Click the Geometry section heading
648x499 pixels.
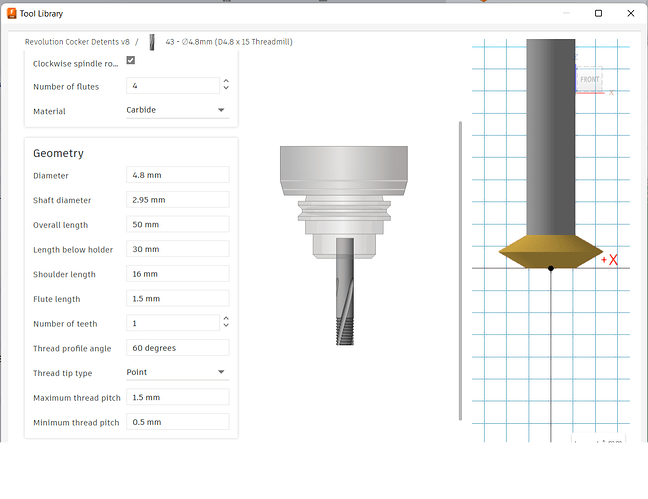coord(58,153)
